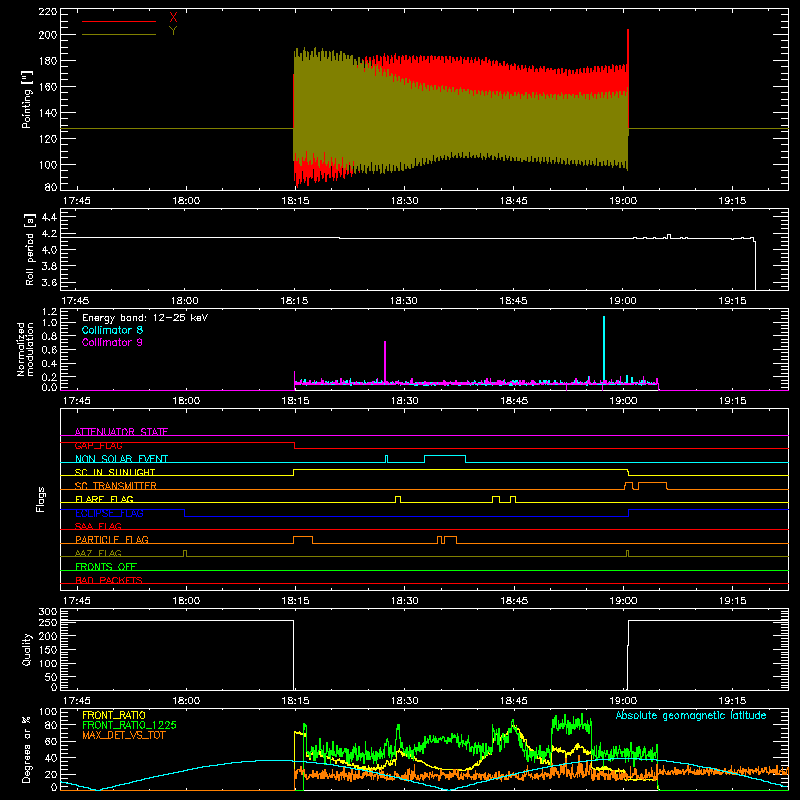The height and width of the screenshot is (800, 800).
Task: Click the 19:00 tick below Roll period plot
Action: pos(622,301)
